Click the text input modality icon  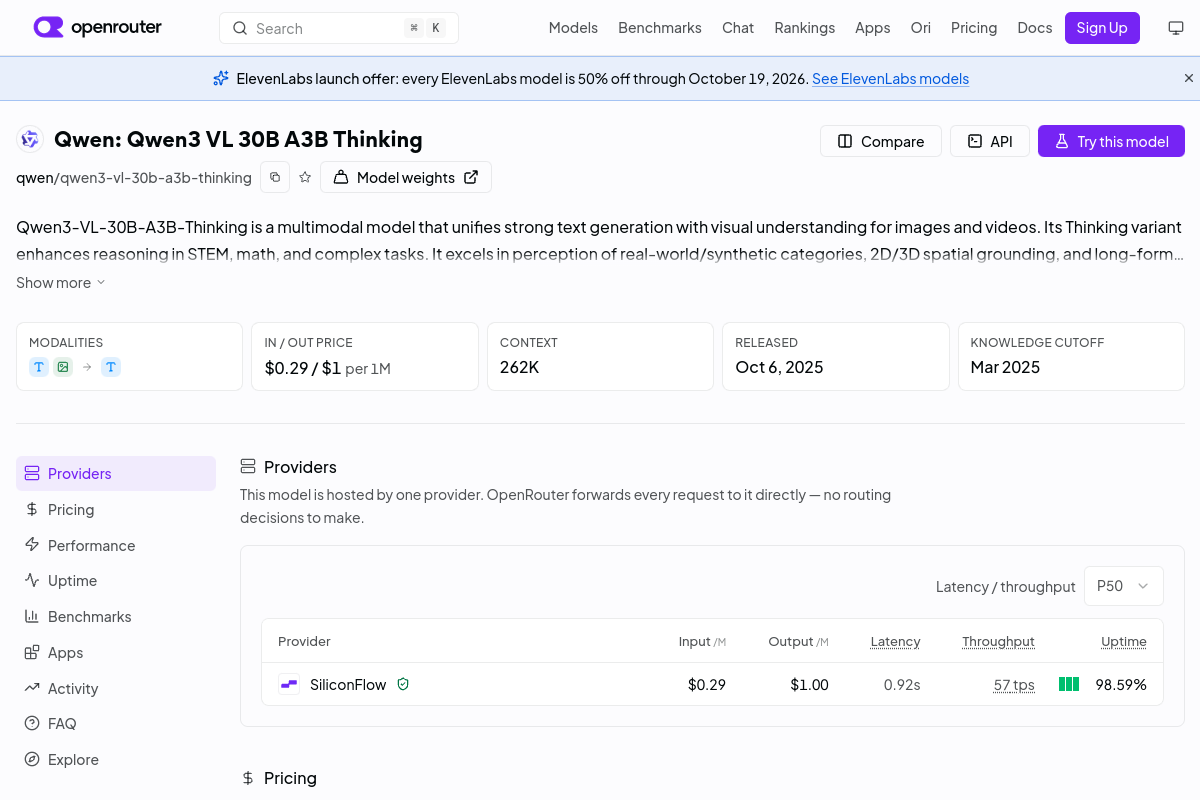pyautogui.click(x=39, y=367)
